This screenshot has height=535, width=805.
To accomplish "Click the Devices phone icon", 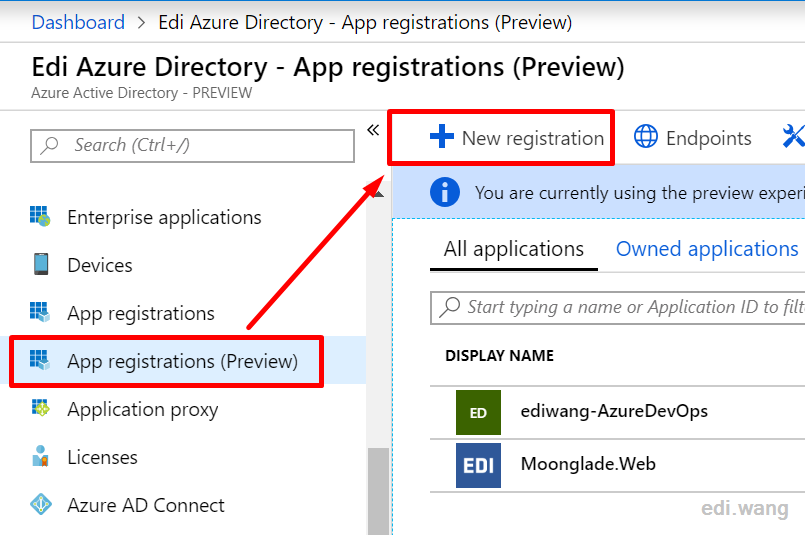I will click(x=41, y=264).
